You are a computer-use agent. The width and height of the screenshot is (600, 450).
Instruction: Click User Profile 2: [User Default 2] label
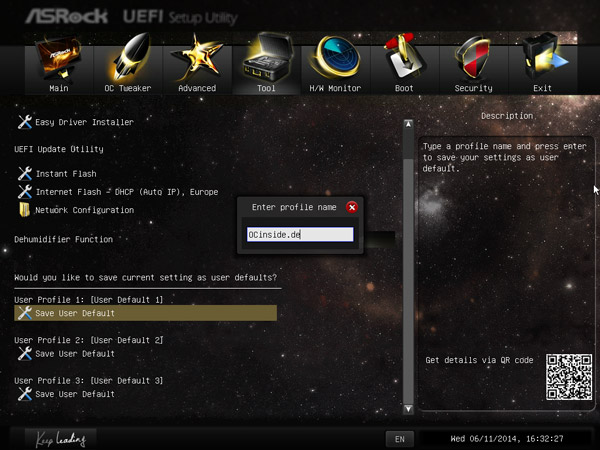click(x=88, y=340)
